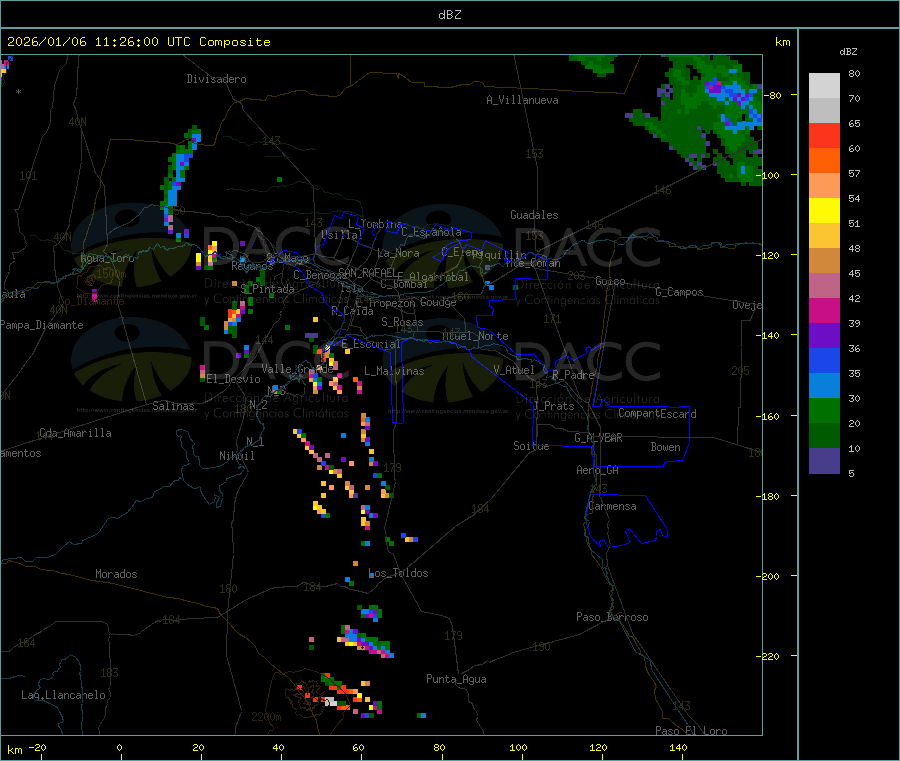900x761 pixels.
Task: Click the Bowen map label
Action: tap(666, 447)
